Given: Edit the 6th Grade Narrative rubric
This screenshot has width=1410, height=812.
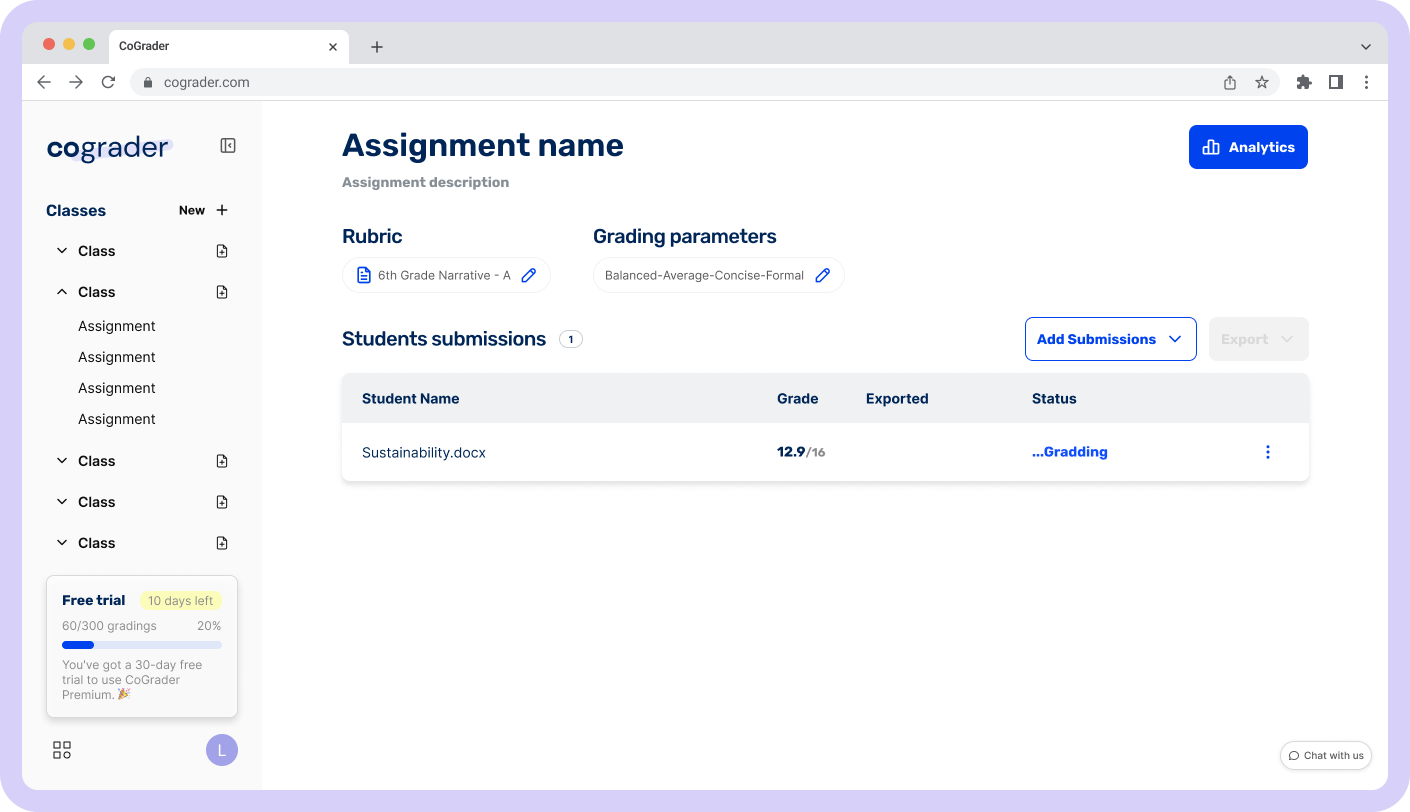Looking at the screenshot, I should (529, 275).
